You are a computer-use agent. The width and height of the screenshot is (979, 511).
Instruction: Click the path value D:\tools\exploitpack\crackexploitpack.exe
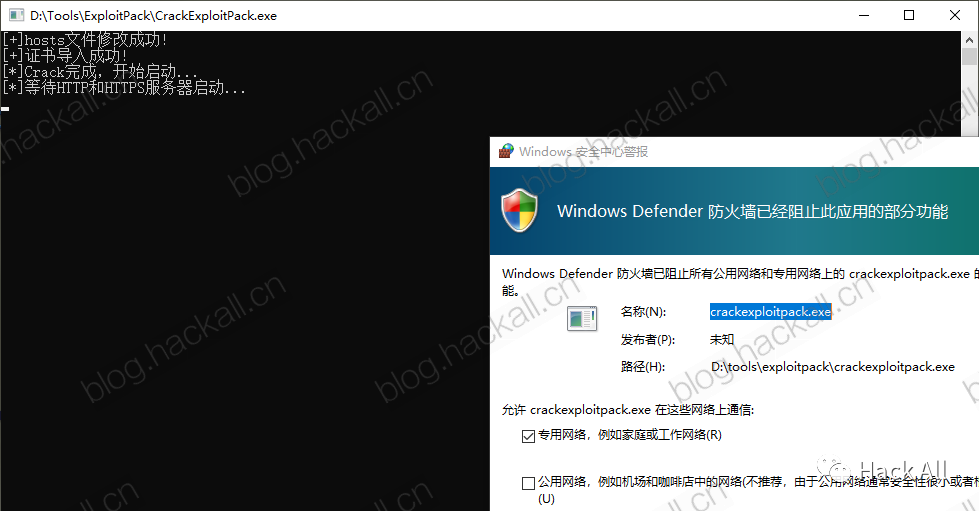point(833,367)
